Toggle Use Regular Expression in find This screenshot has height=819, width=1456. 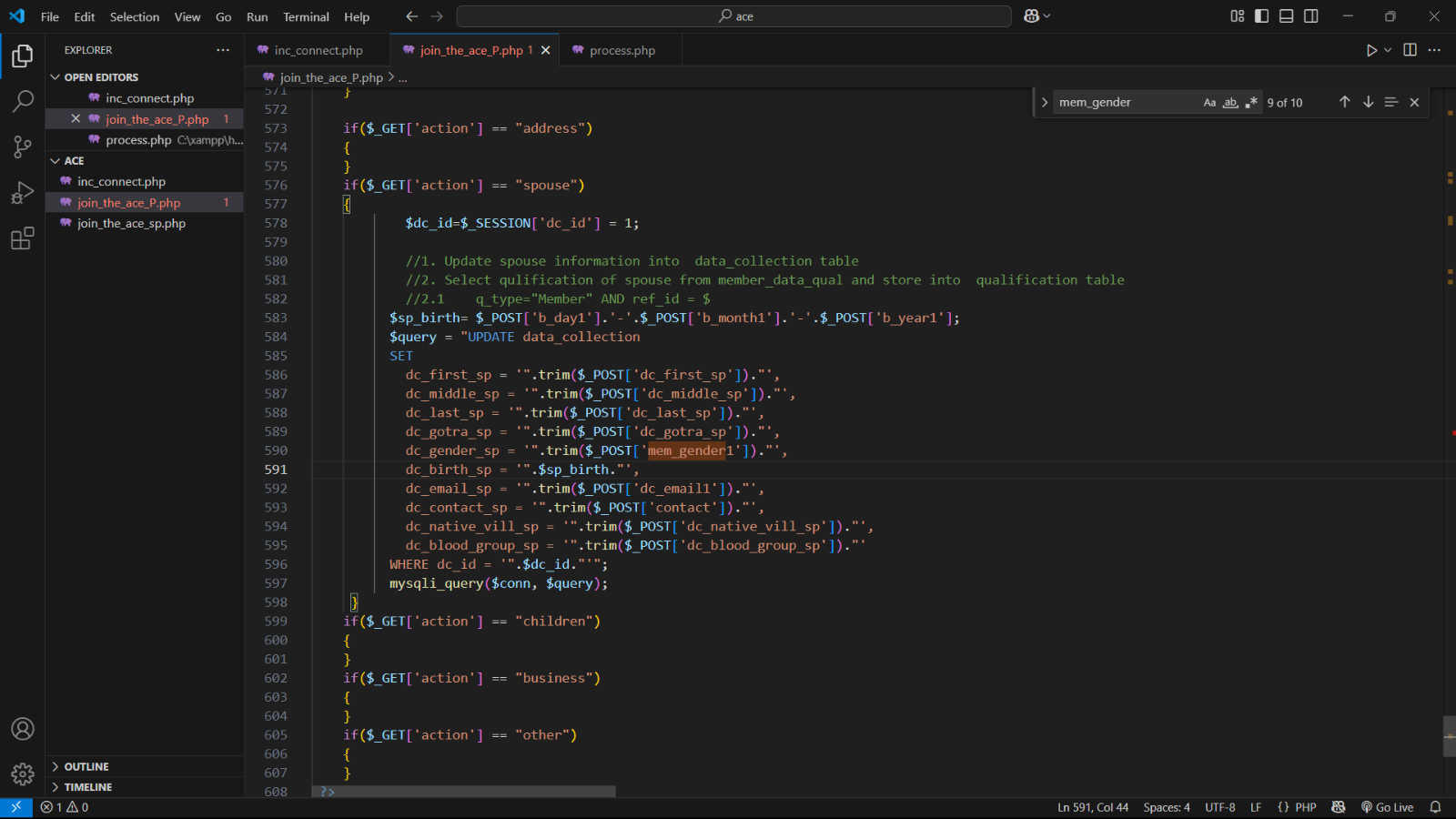coord(1251,103)
